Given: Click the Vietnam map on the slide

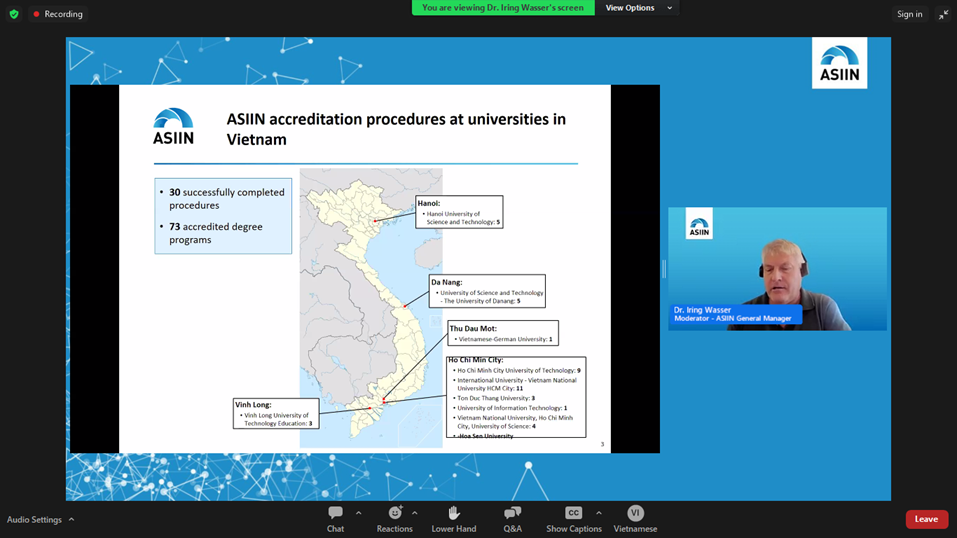Looking at the screenshot, I should (371, 308).
